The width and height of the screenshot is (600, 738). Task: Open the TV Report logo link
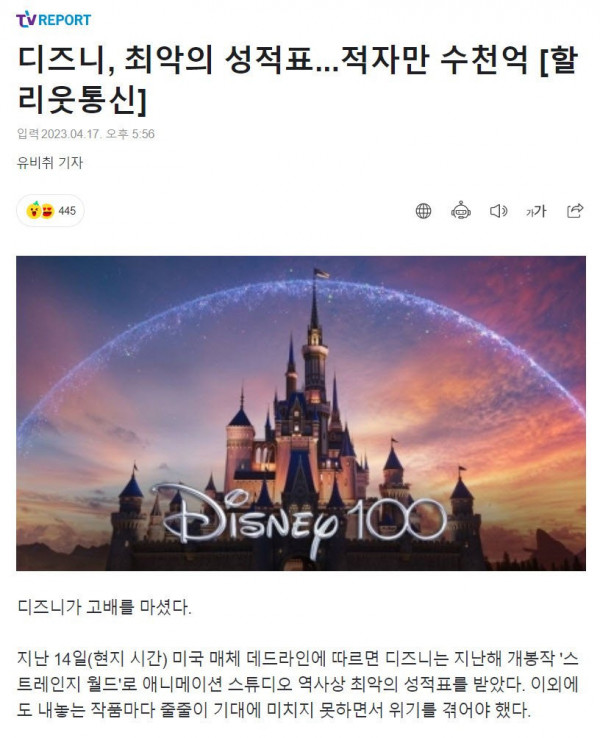[54, 20]
